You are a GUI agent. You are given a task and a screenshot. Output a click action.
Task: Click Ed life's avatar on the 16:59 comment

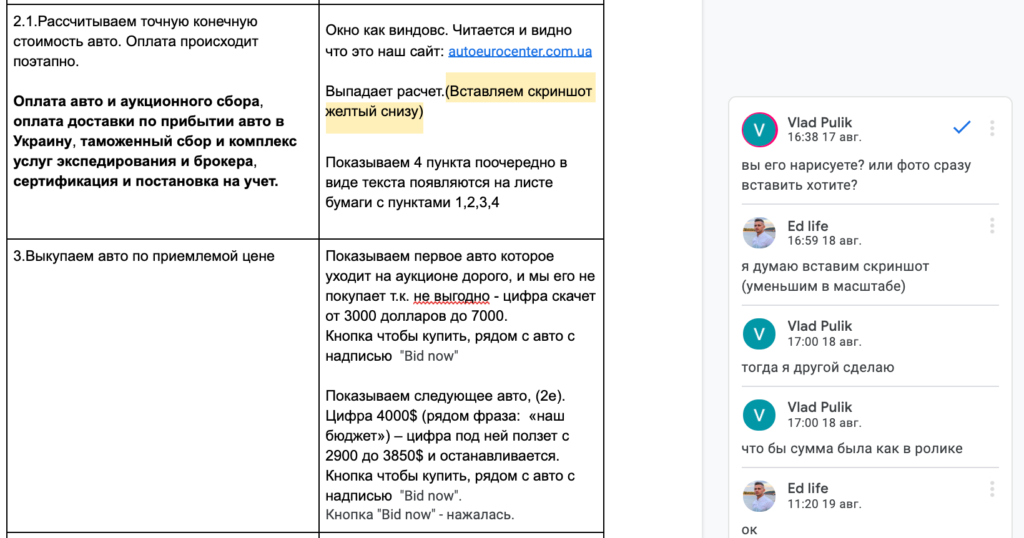click(759, 233)
